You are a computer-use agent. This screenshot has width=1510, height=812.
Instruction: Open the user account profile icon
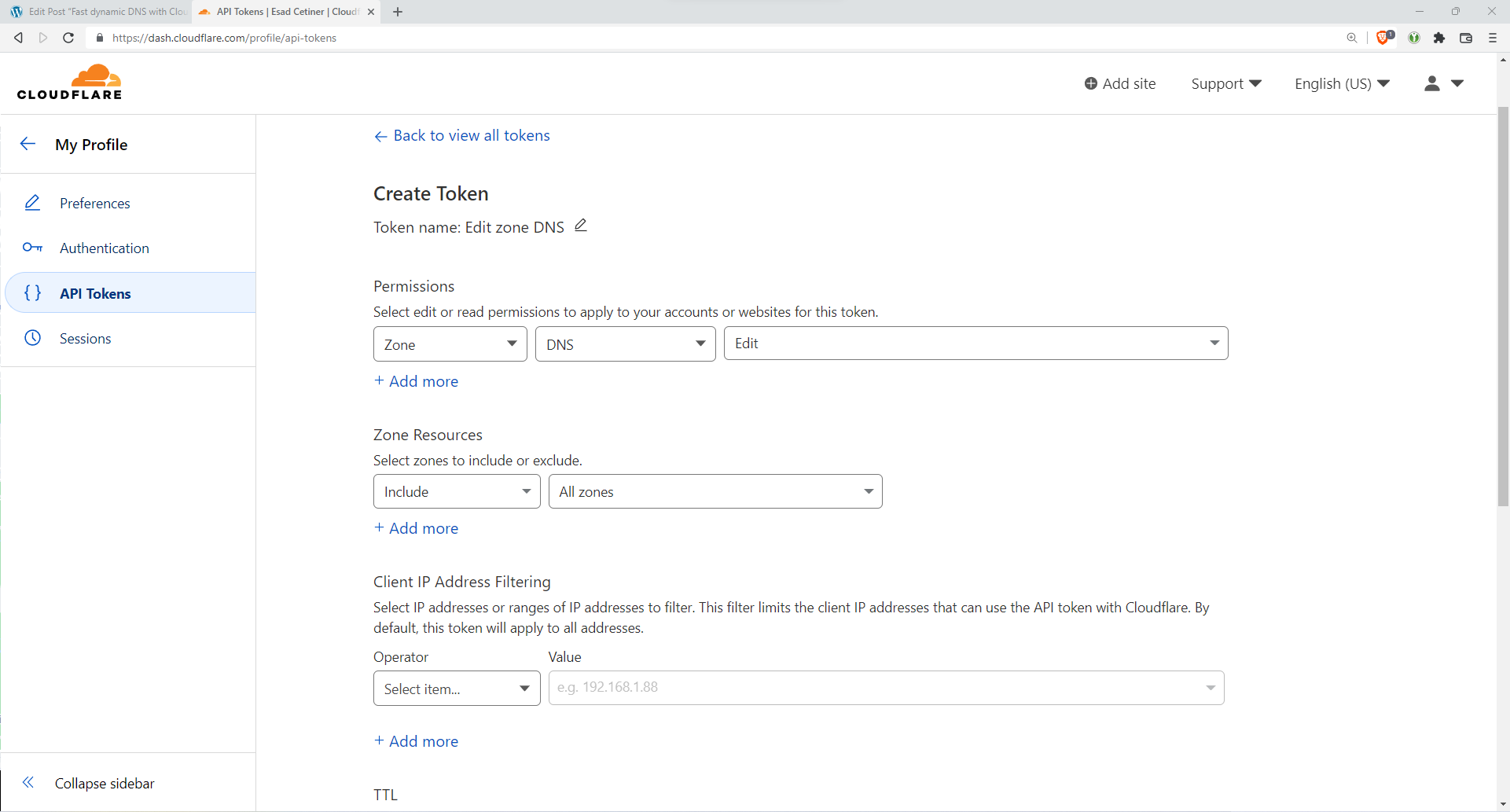(x=1432, y=83)
